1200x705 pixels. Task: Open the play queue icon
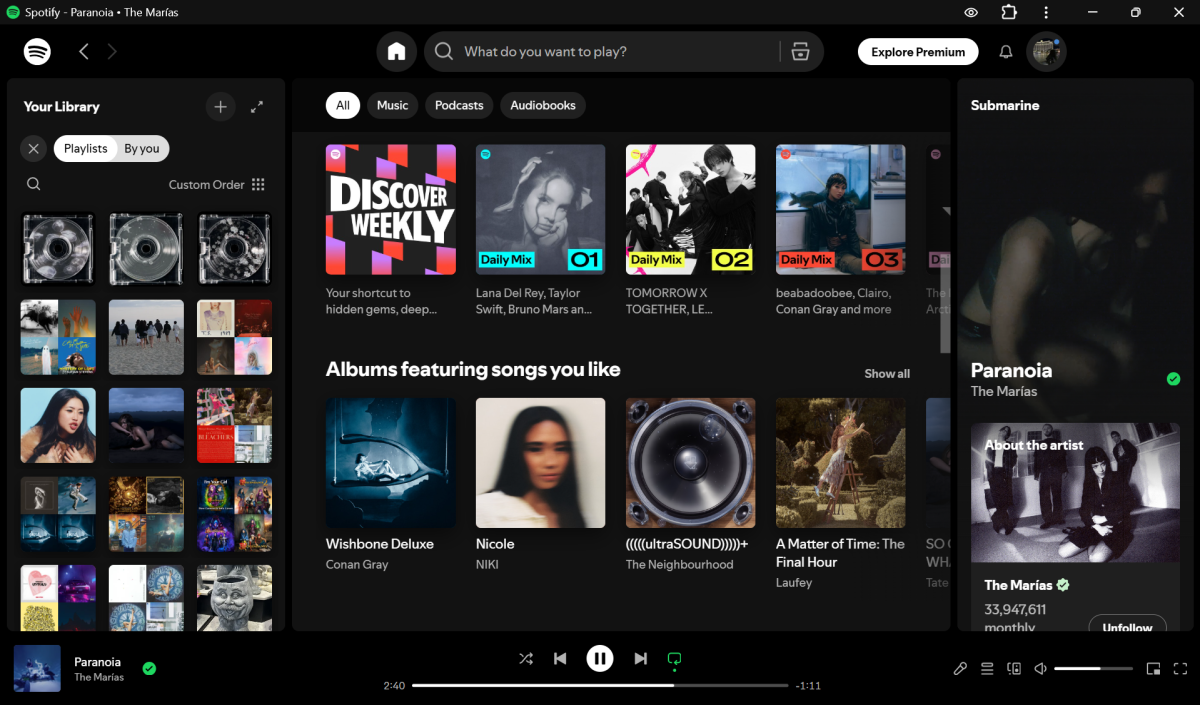point(987,669)
